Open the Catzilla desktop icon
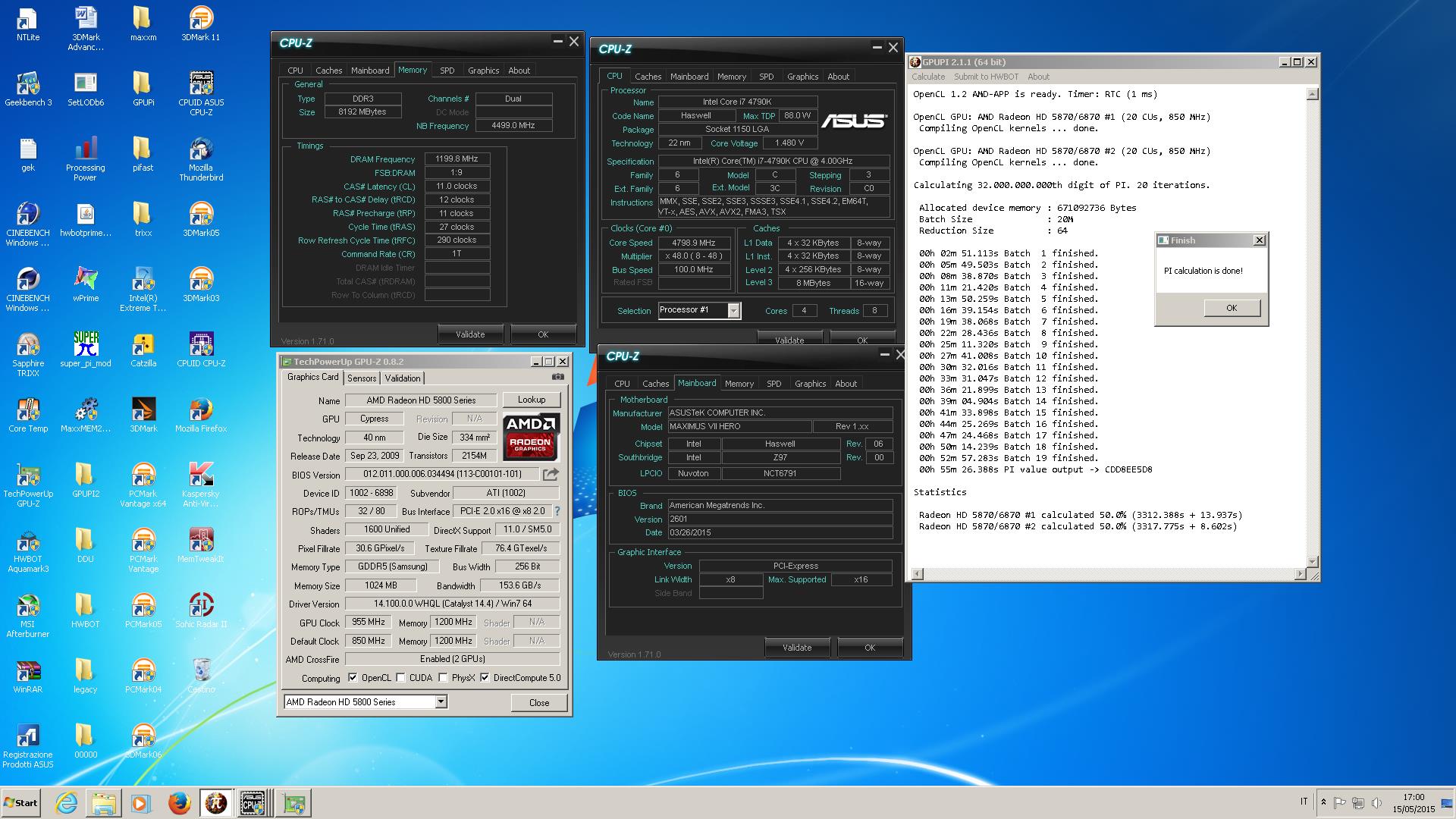This screenshot has height=819, width=1456. point(143,350)
